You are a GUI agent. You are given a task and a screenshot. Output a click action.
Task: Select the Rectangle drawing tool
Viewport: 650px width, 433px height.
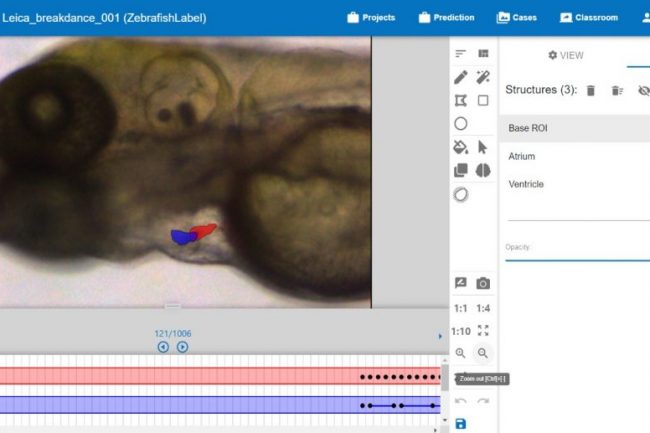pyautogui.click(x=483, y=100)
